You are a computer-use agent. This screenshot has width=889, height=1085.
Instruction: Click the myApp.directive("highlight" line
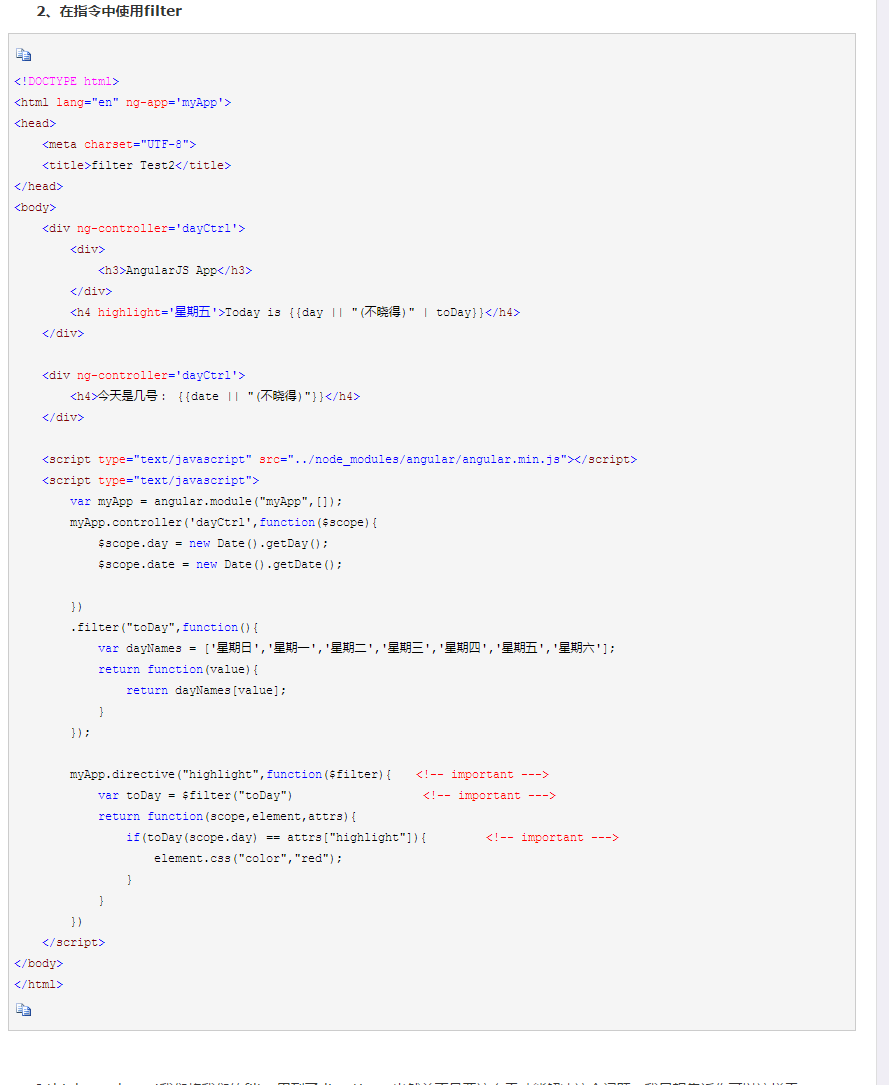[230, 774]
